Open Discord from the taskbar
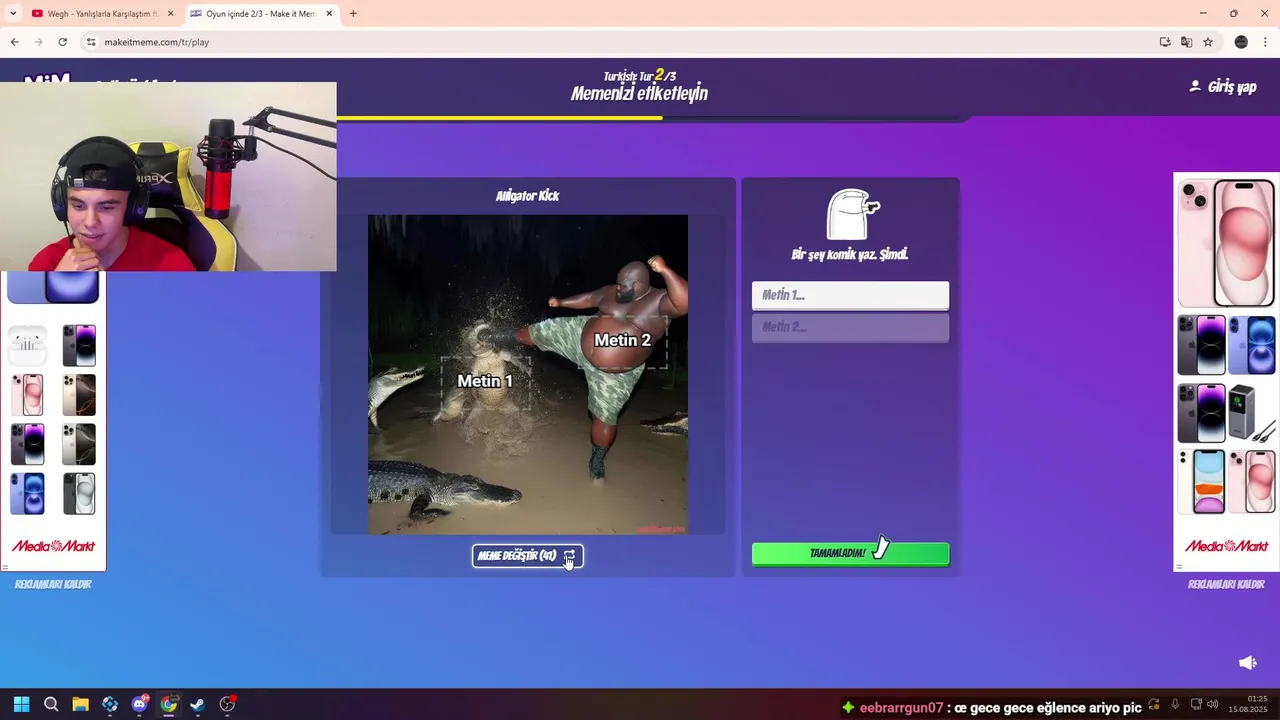Screen dimensions: 1280x720 [139, 704]
